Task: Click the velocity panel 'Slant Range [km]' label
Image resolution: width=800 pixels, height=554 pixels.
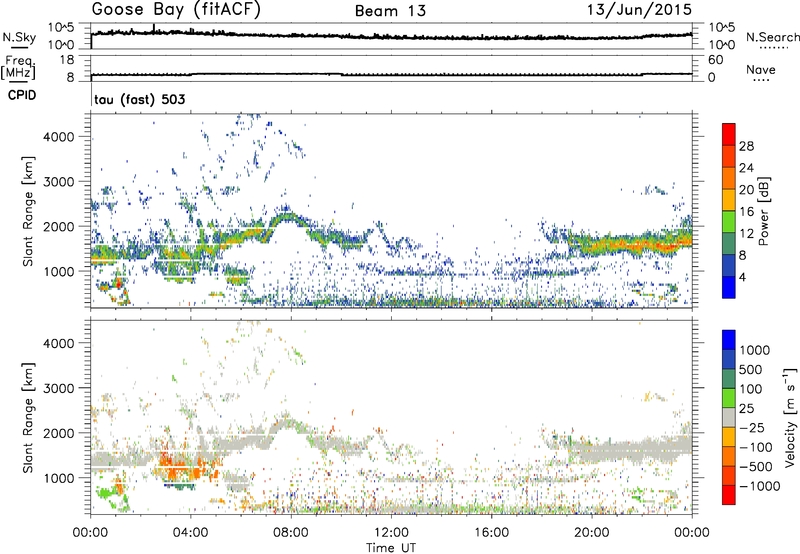Action: (x=28, y=417)
